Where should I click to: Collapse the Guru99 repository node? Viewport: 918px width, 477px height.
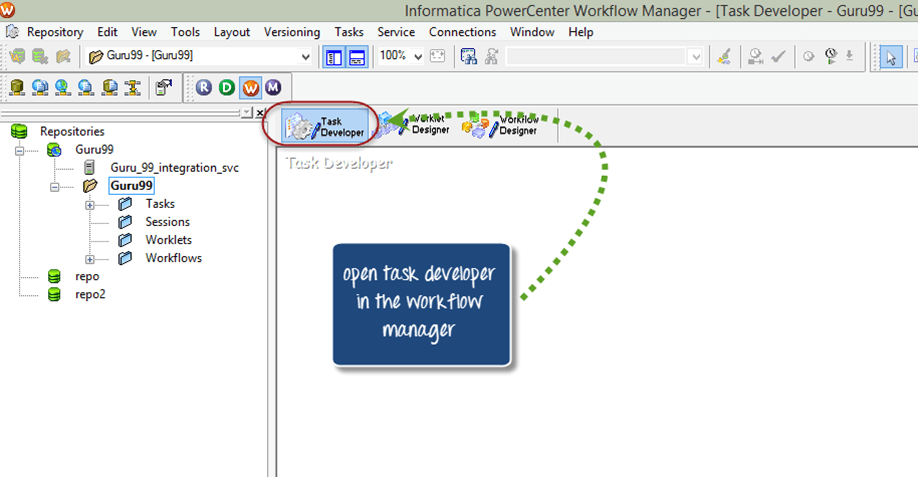(x=18, y=150)
